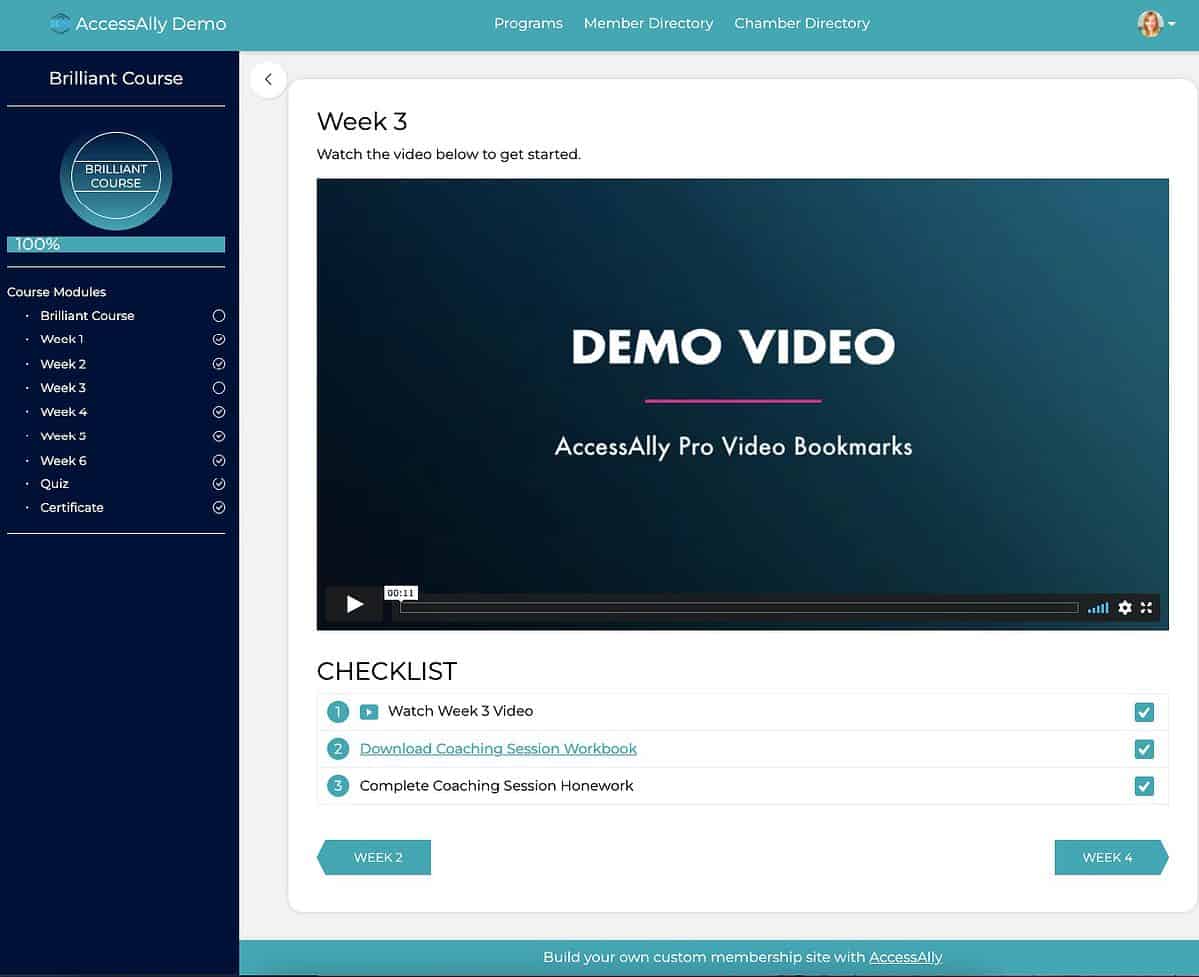Viewport: 1199px width, 977px height.
Task: Collapse the sidebar with the chevron button
Action: [x=268, y=79]
